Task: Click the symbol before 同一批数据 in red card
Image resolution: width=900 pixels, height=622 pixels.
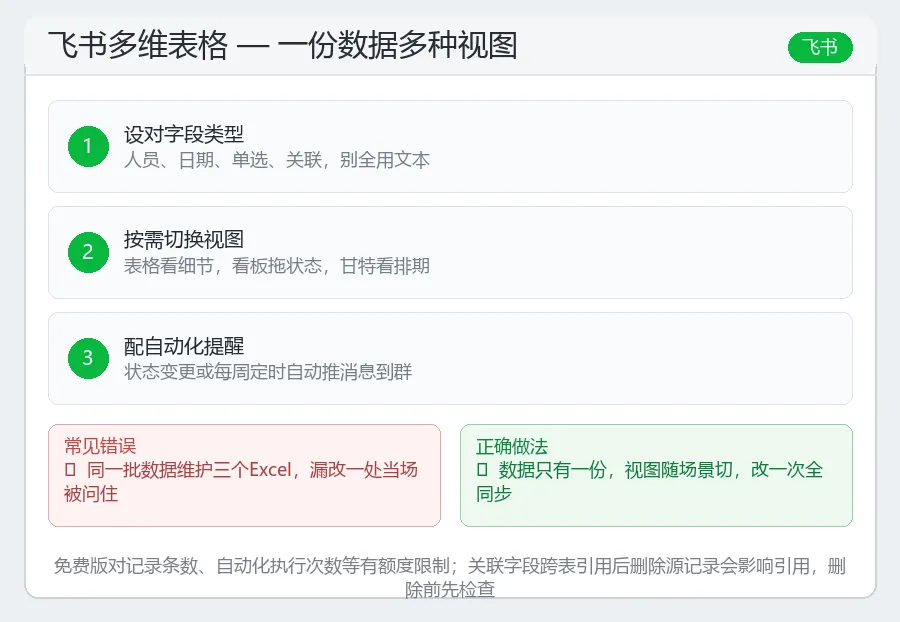Action: click(x=70, y=471)
